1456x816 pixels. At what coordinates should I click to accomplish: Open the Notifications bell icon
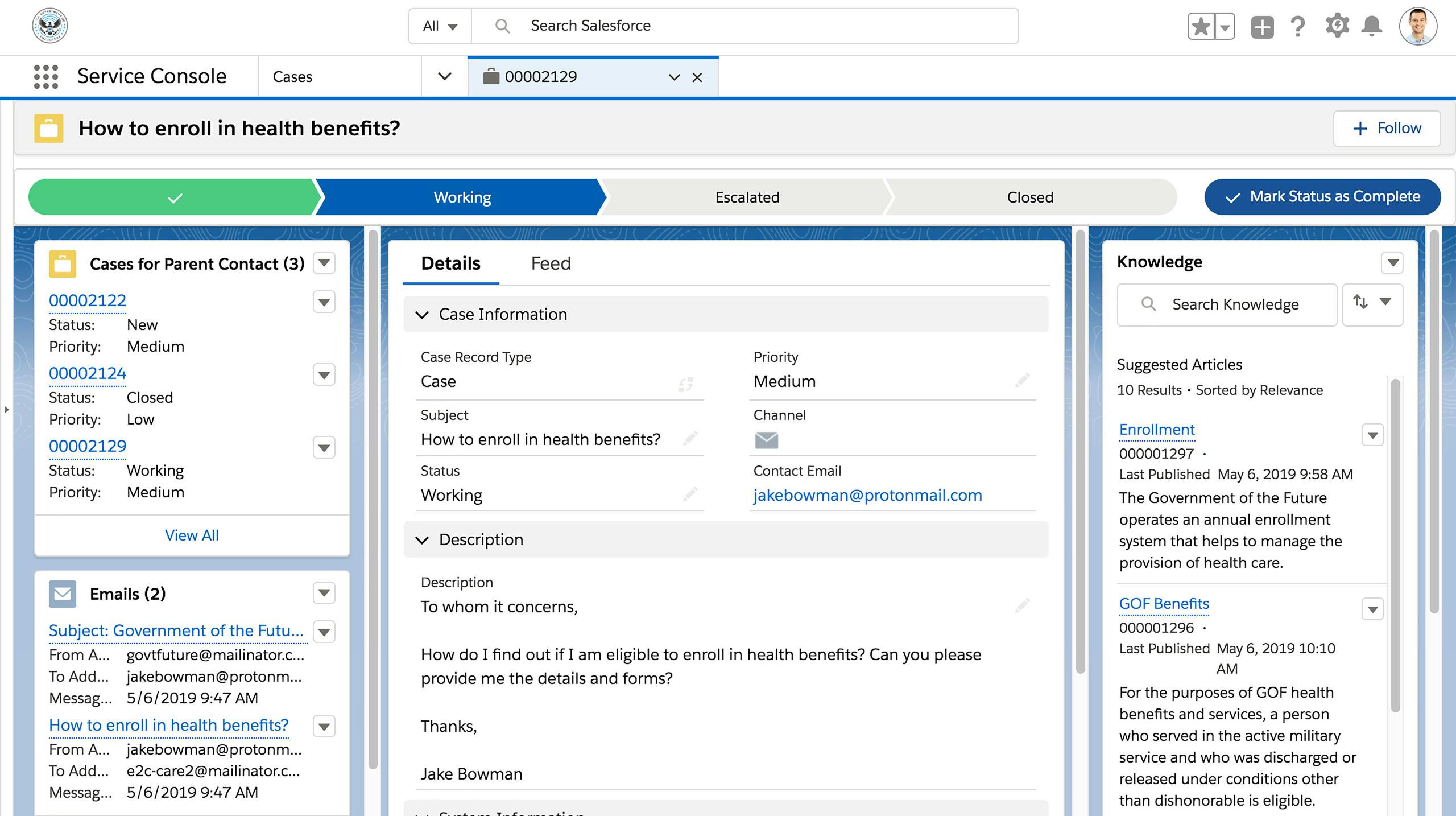coord(1372,27)
